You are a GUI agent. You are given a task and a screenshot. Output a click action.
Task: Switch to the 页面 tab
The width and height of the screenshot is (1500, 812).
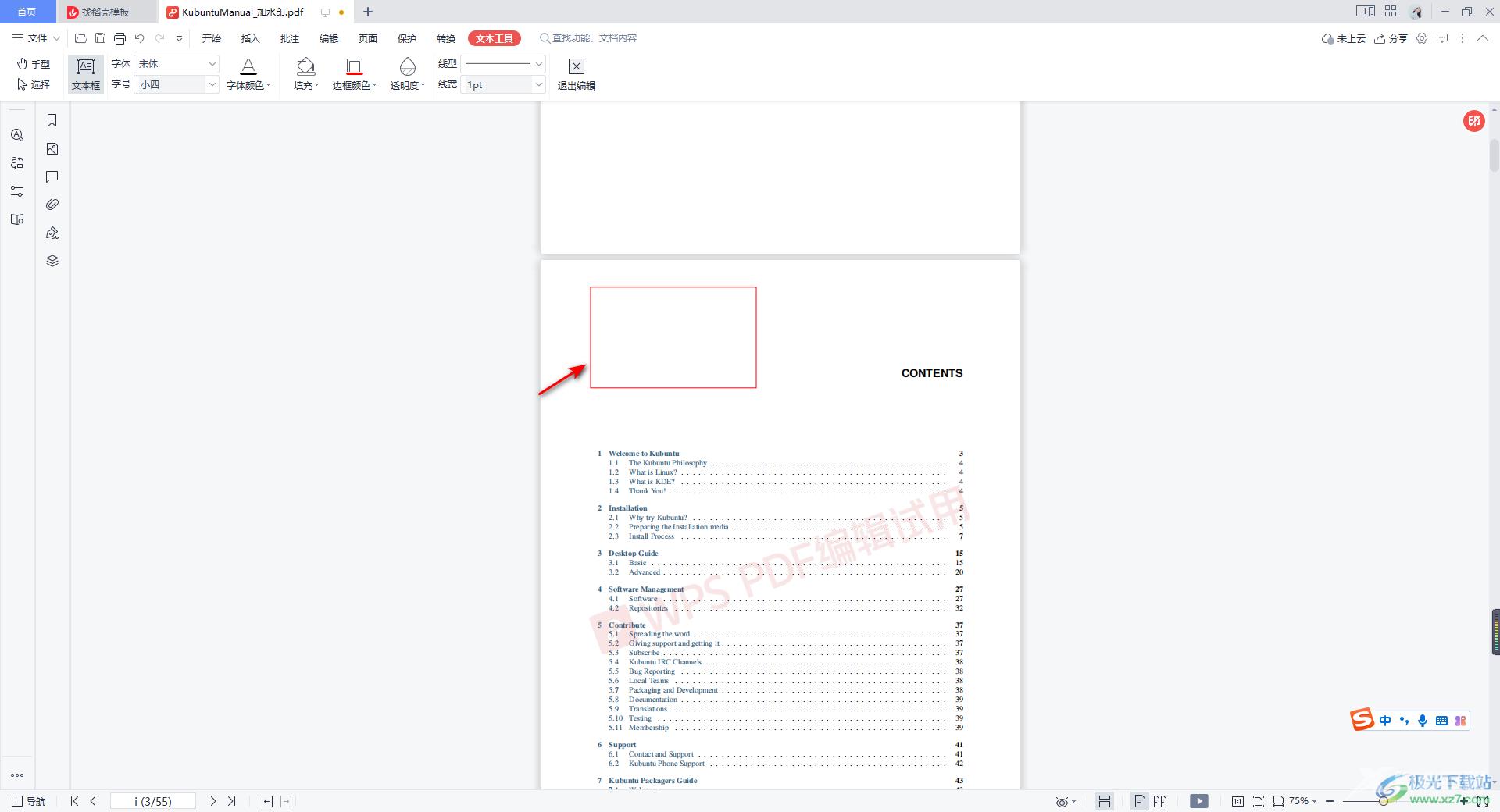point(368,38)
